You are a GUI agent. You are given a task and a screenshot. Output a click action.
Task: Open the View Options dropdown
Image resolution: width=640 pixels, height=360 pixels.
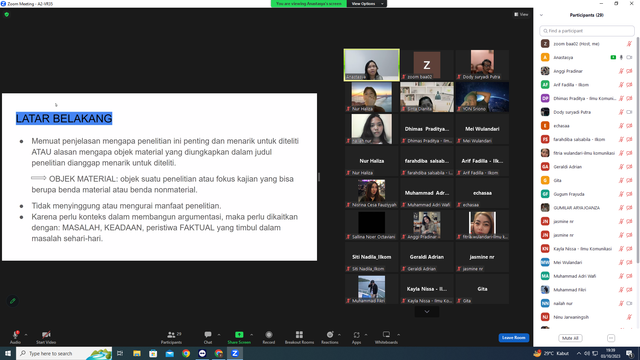pos(367,4)
